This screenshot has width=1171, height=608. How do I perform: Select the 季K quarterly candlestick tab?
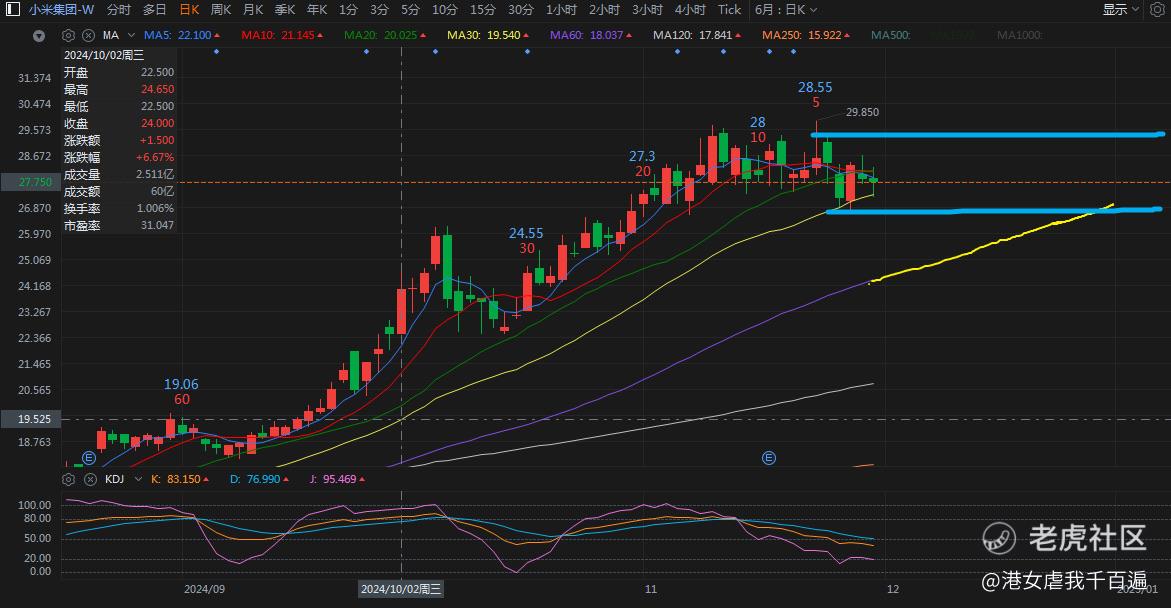(x=285, y=10)
